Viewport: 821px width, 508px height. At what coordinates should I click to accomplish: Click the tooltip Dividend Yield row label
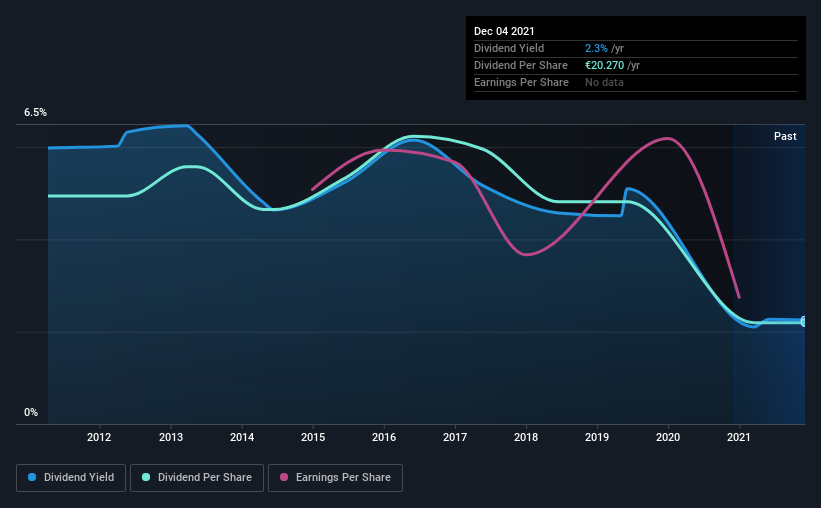[x=509, y=48]
